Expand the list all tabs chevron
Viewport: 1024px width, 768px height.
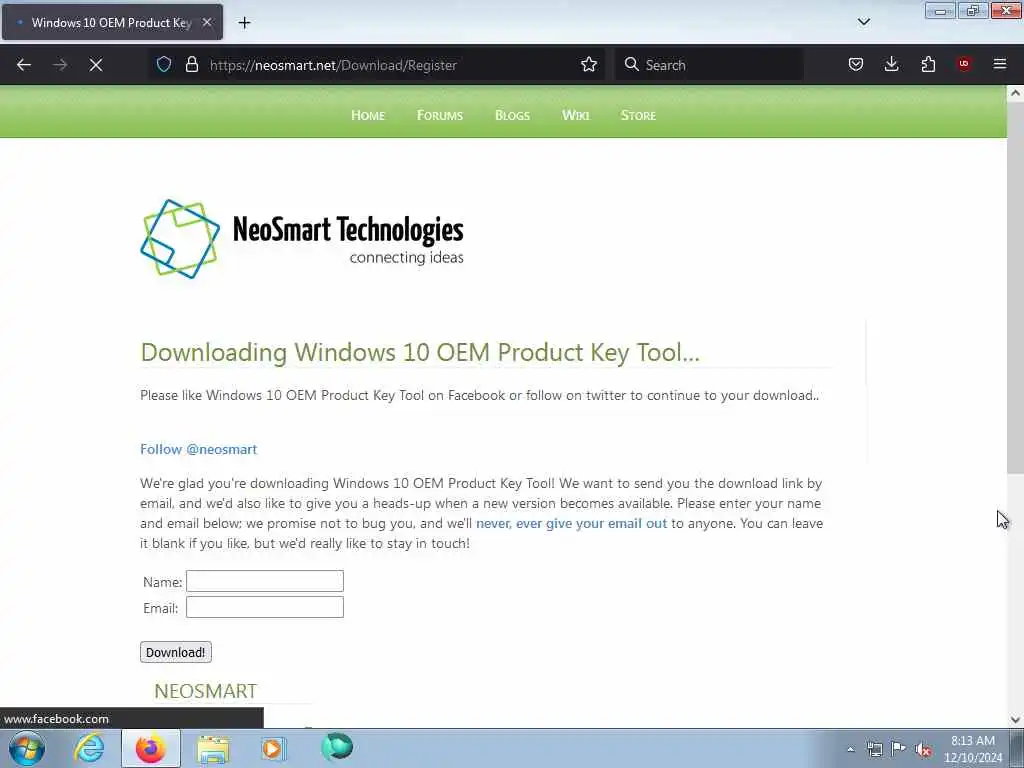(863, 22)
